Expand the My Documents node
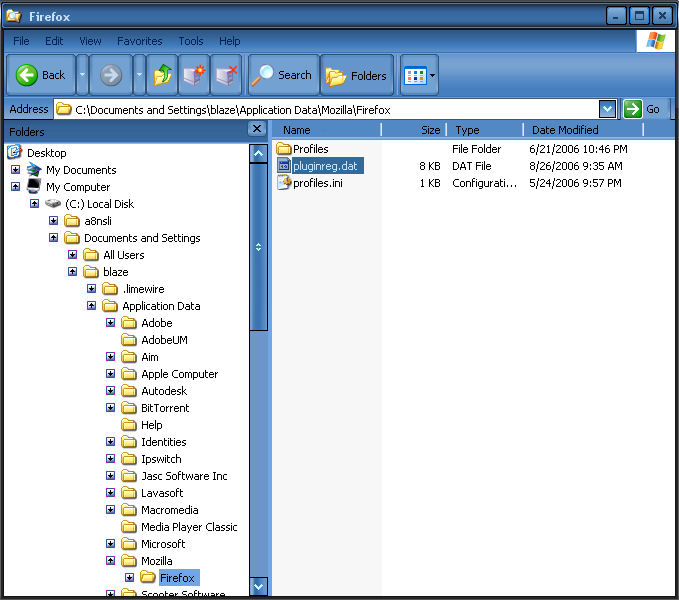 click(16, 169)
